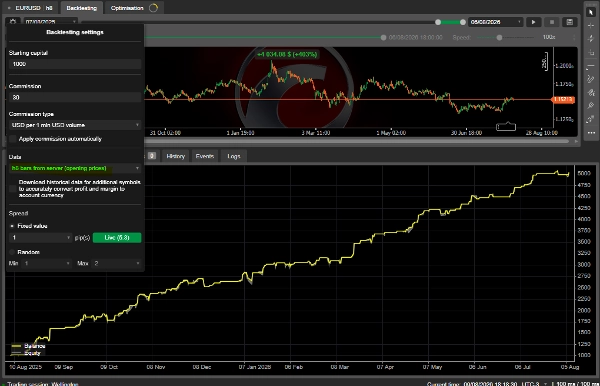Screen dimensions: 600x386
Task: Select the Random spread option
Action: tap(12, 252)
